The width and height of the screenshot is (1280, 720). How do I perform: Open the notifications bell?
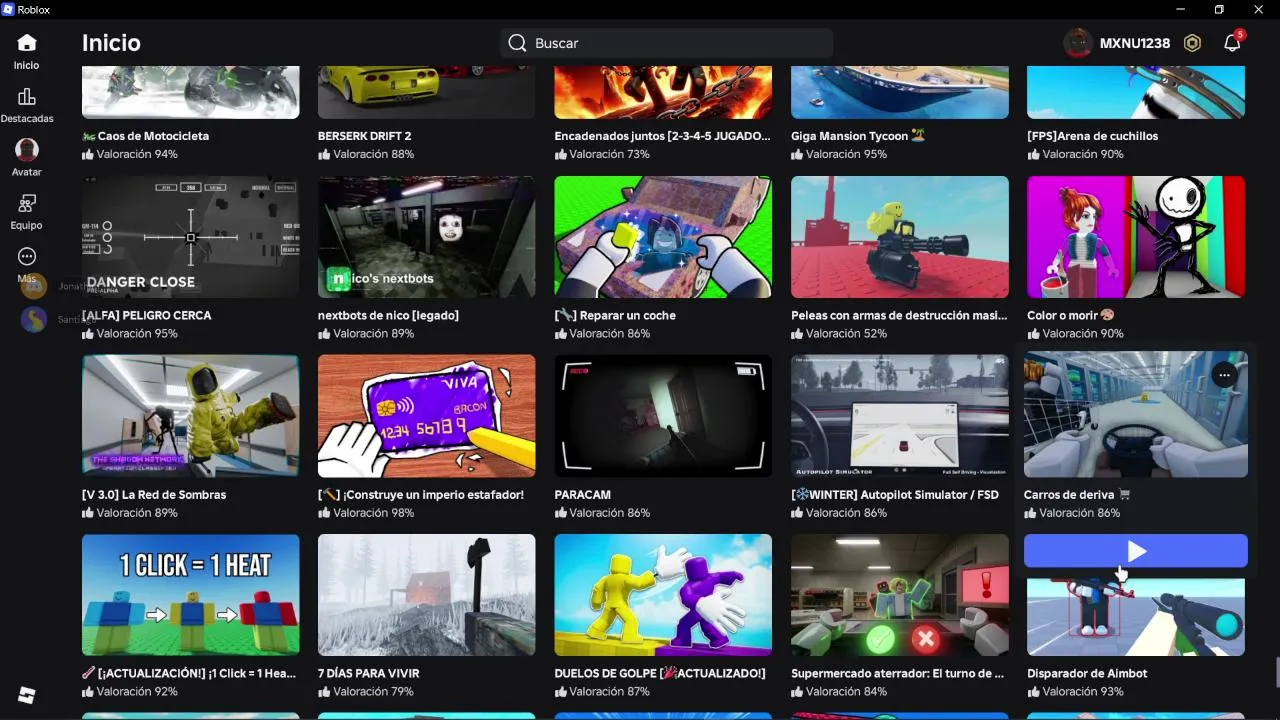coord(1232,43)
